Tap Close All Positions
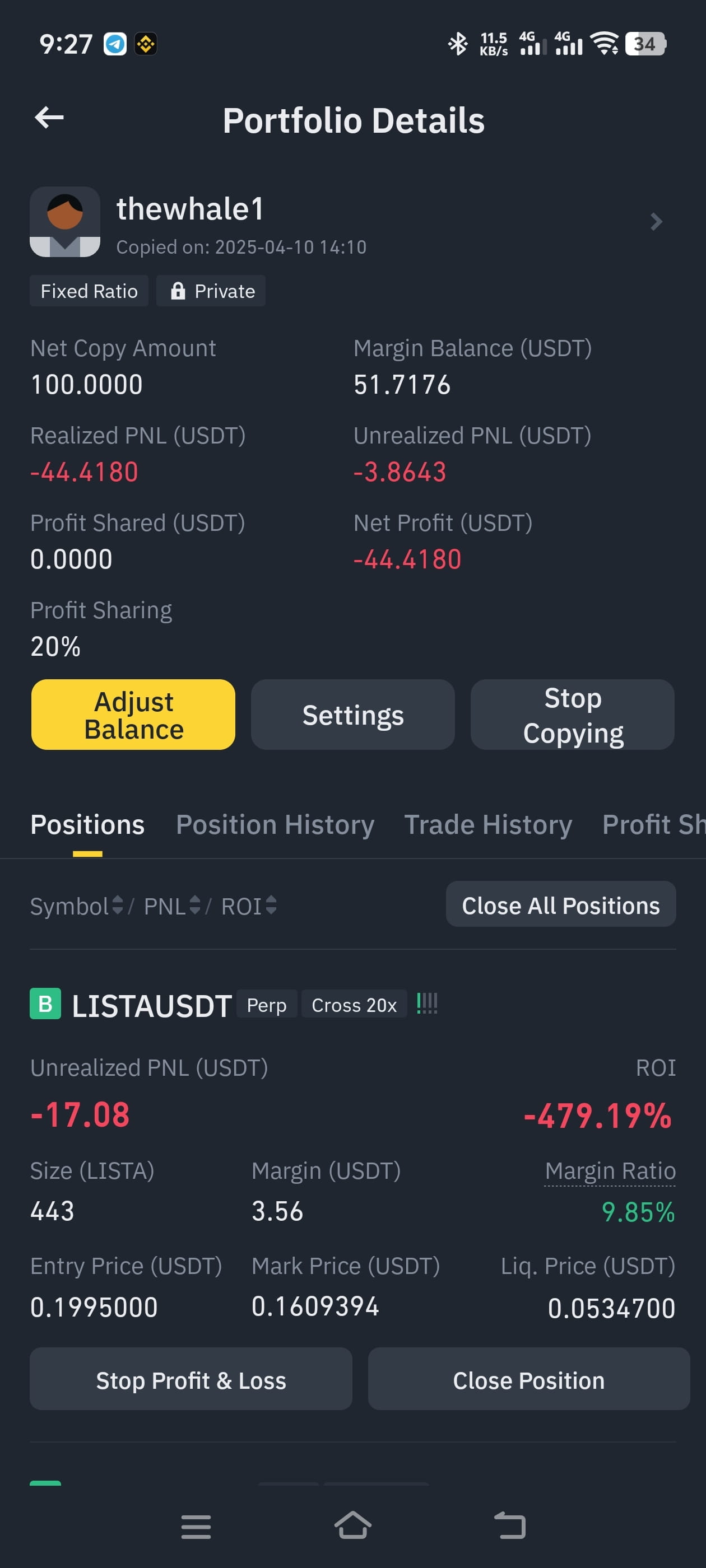This screenshot has height=1568, width=706. click(x=560, y=904)
